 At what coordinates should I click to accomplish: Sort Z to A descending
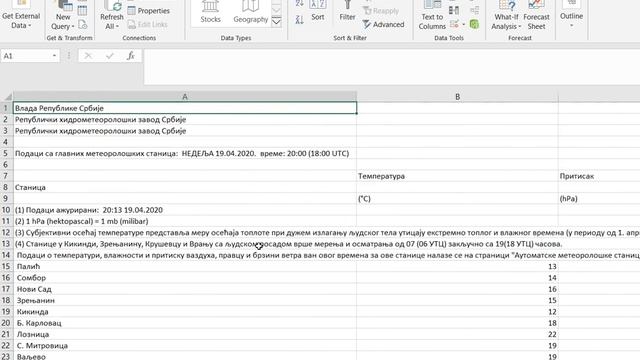tap(299, 20)
